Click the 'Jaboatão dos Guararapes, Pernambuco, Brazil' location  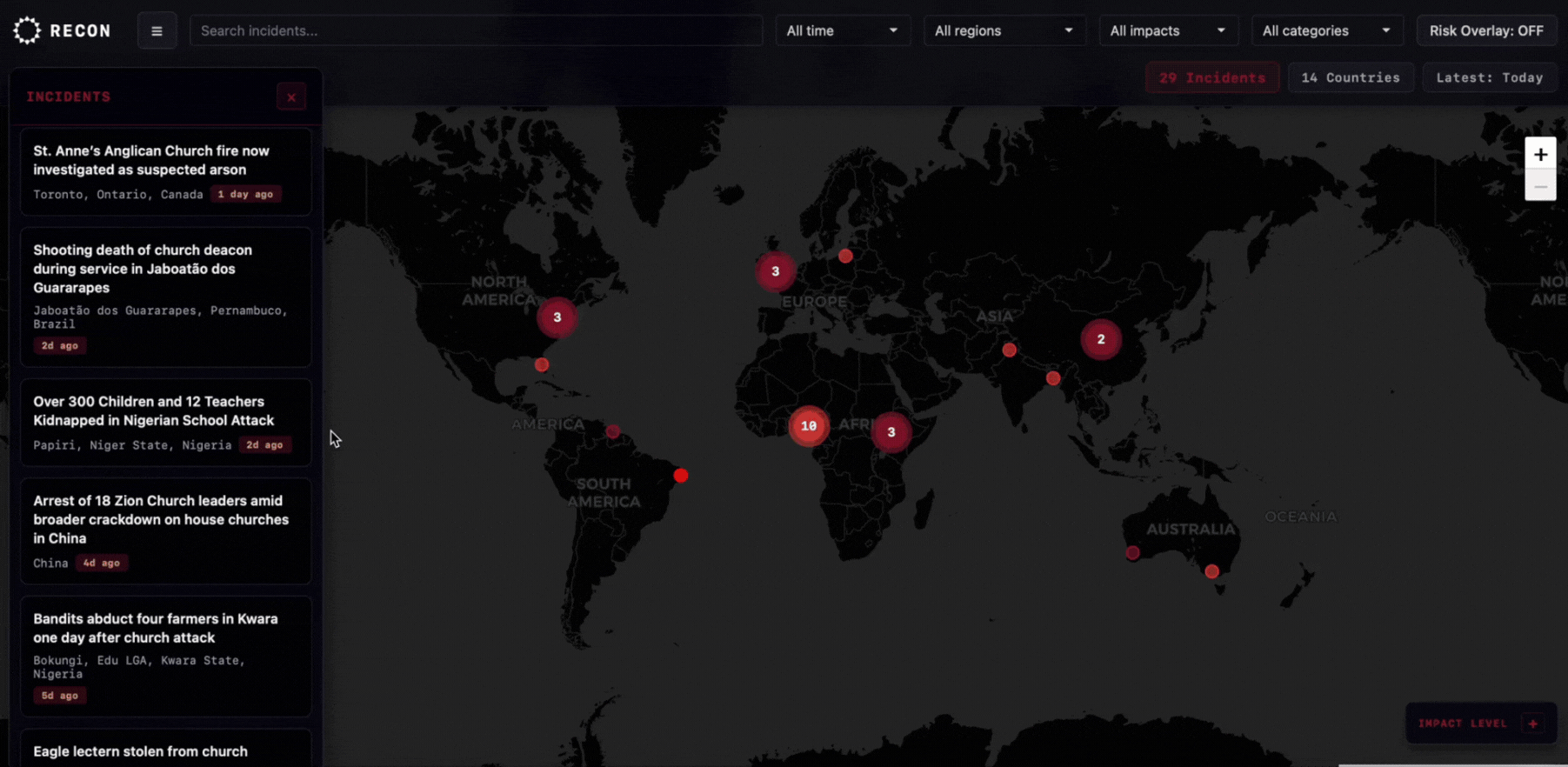[160, 317]
